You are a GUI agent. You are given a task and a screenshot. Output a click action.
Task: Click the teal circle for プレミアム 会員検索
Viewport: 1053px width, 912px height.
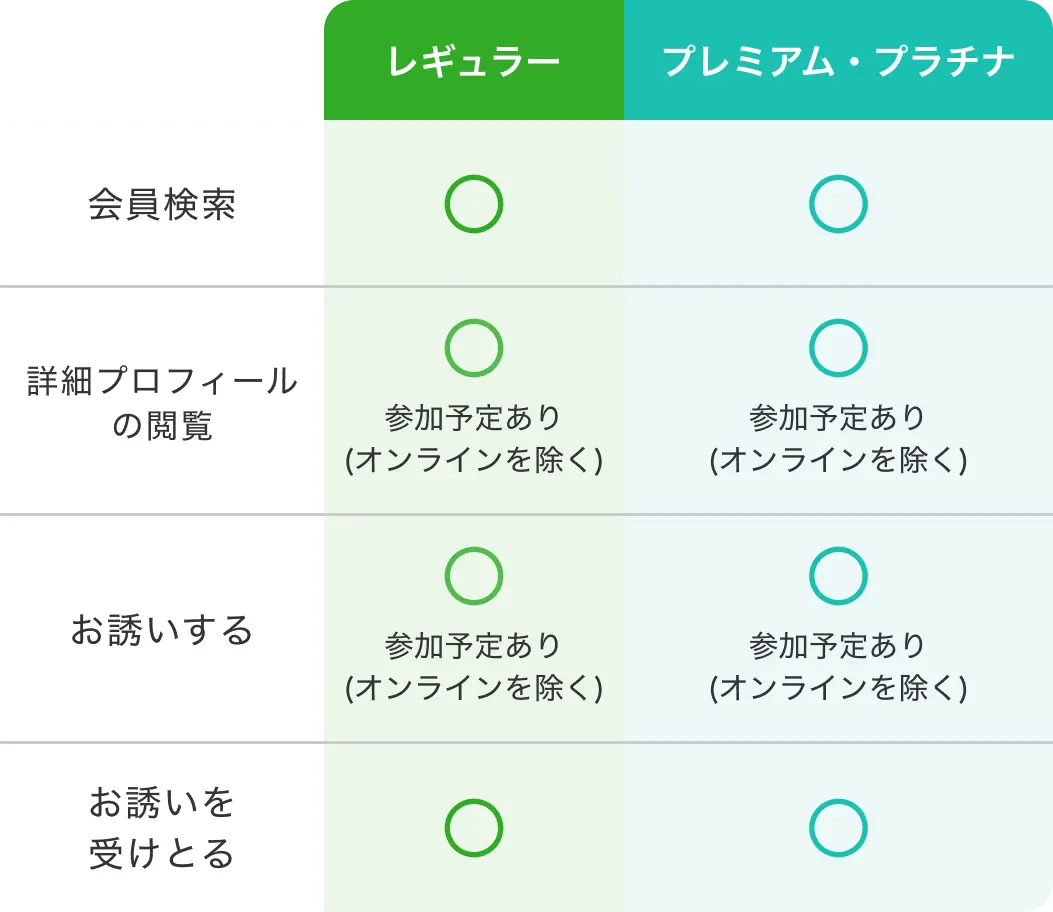point(838,205)
